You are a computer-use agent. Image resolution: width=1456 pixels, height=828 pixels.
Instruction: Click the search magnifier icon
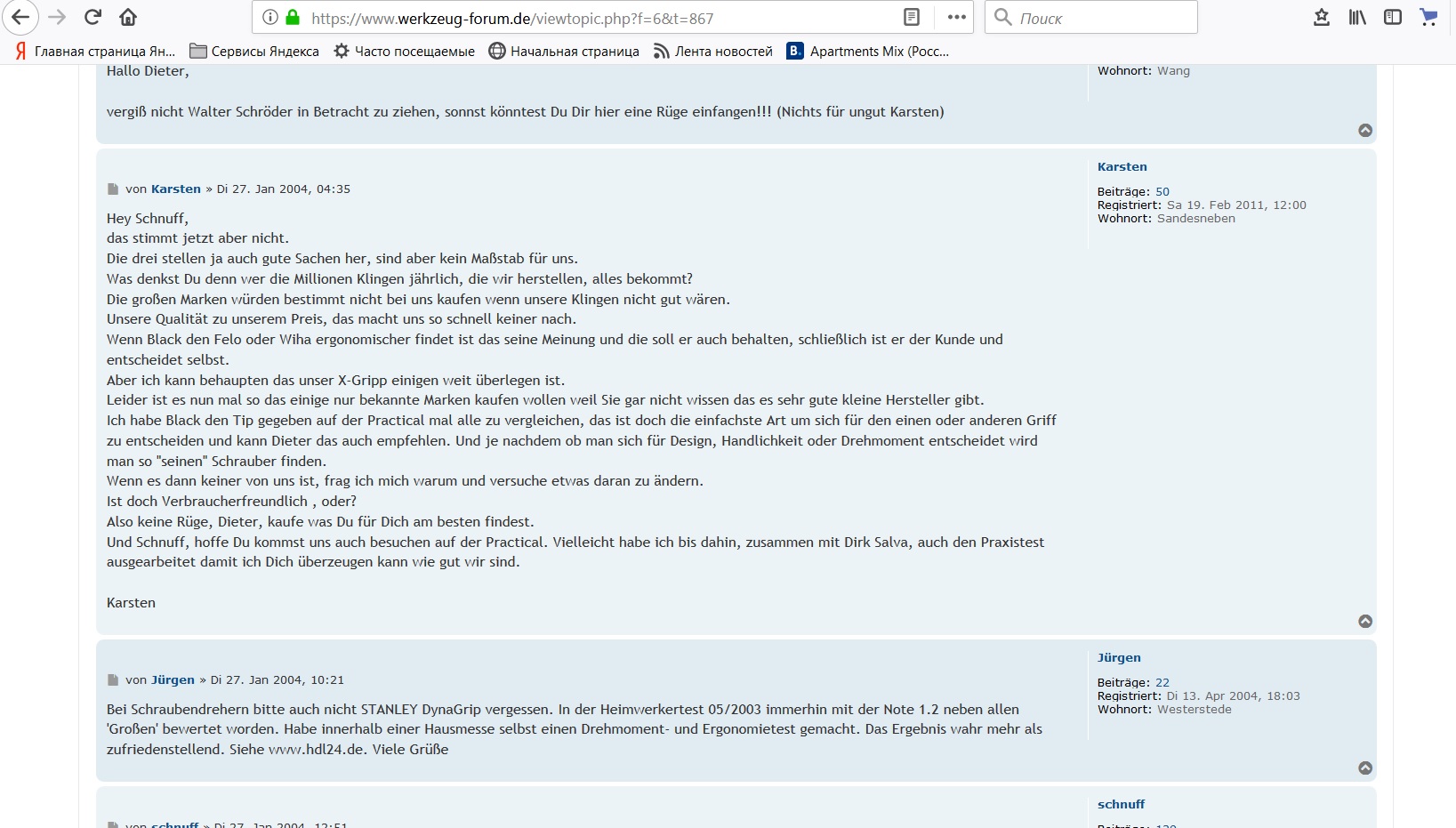(1003, 17)
